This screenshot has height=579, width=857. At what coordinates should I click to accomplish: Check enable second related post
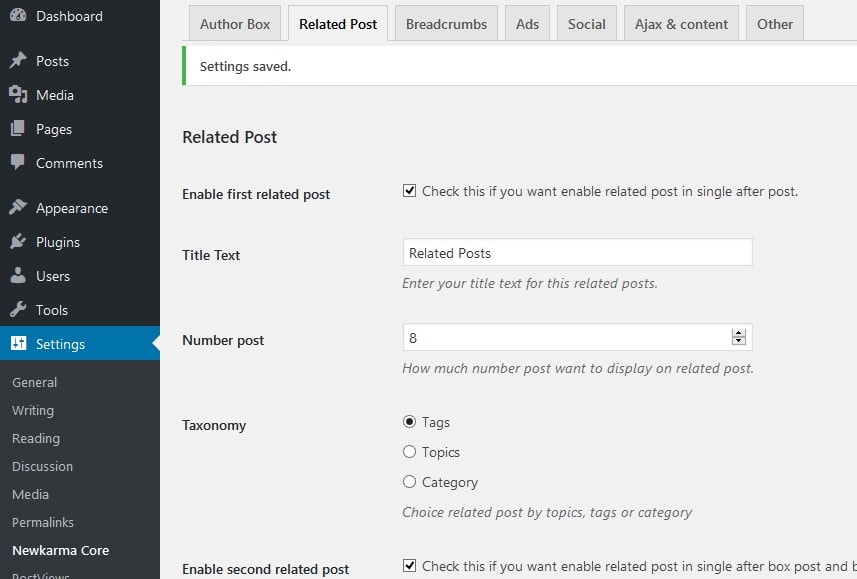409,565
